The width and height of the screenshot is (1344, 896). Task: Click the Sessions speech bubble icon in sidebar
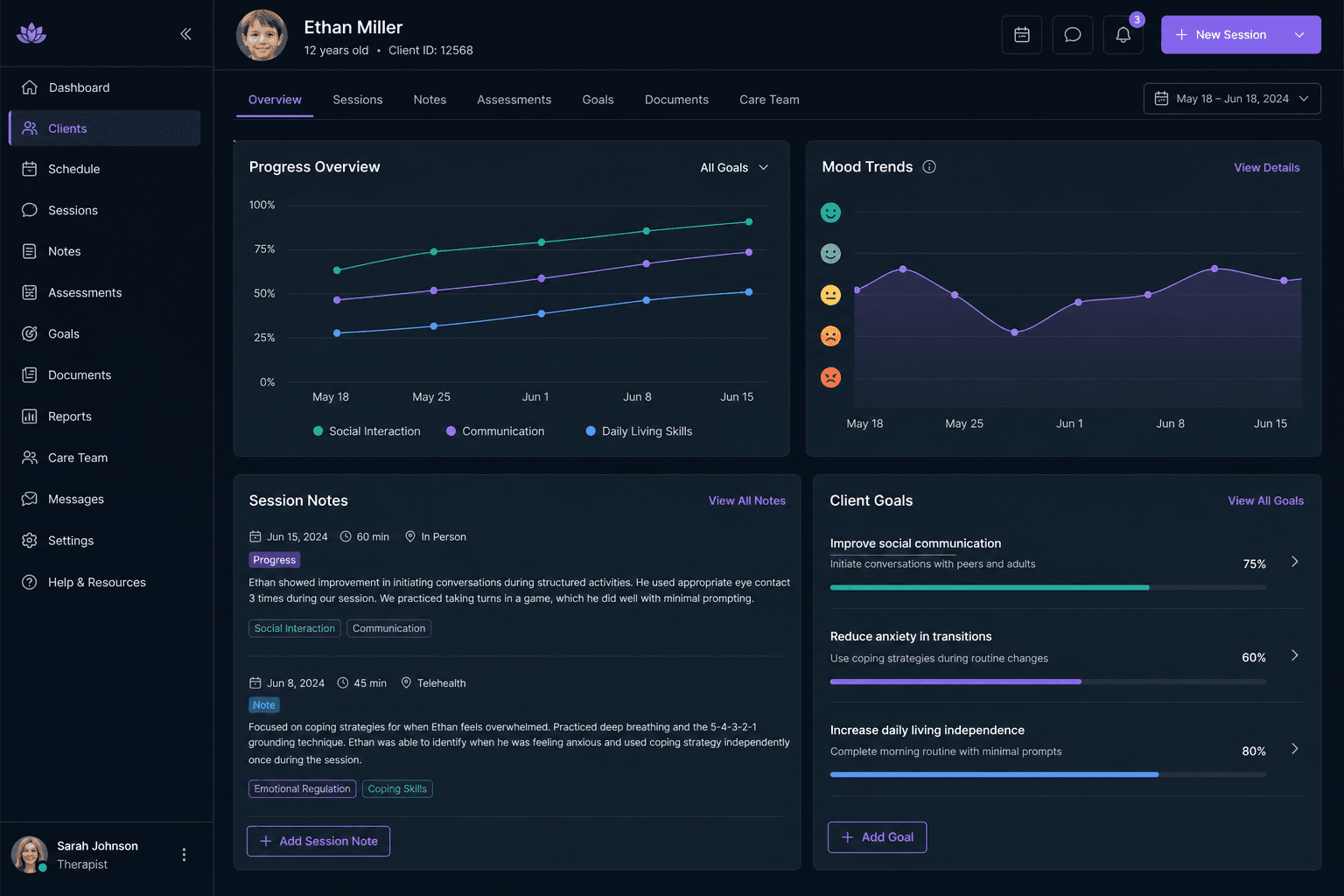(x=30, y=210)
